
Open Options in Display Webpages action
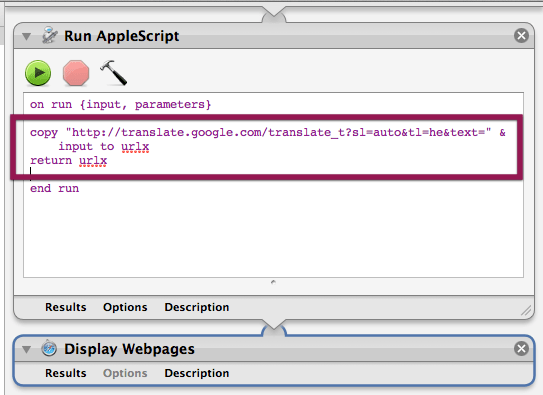[125, 373]
